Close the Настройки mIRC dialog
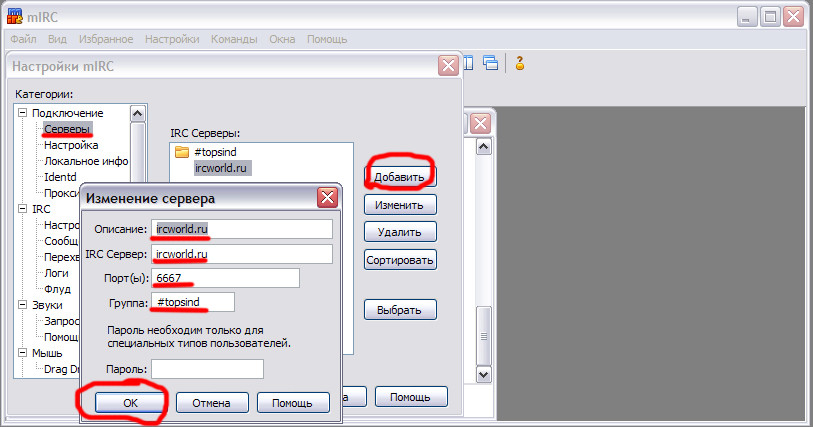 click(x=448, y=66)
